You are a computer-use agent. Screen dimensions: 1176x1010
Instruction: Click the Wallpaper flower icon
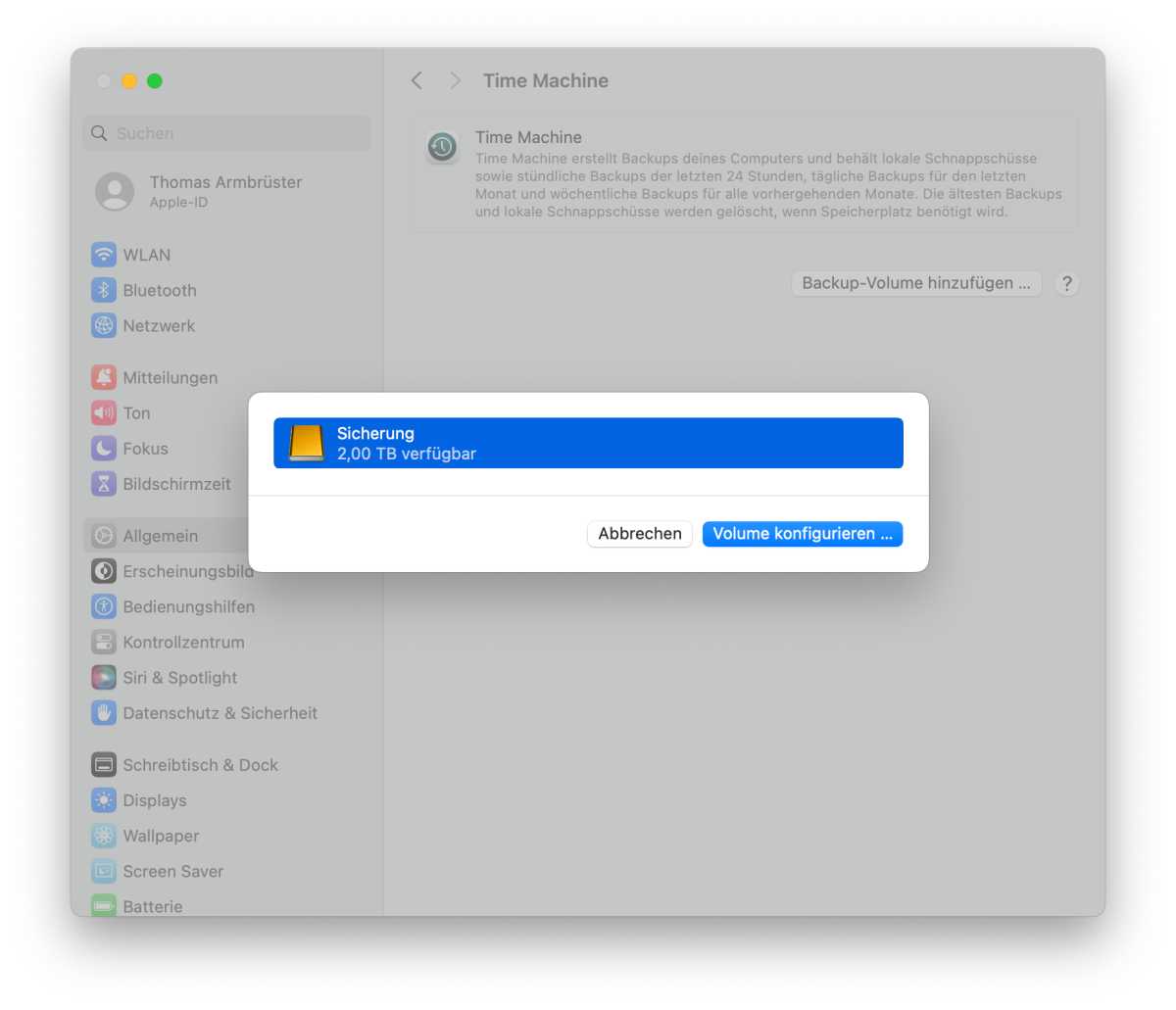(x=104, y=836)
